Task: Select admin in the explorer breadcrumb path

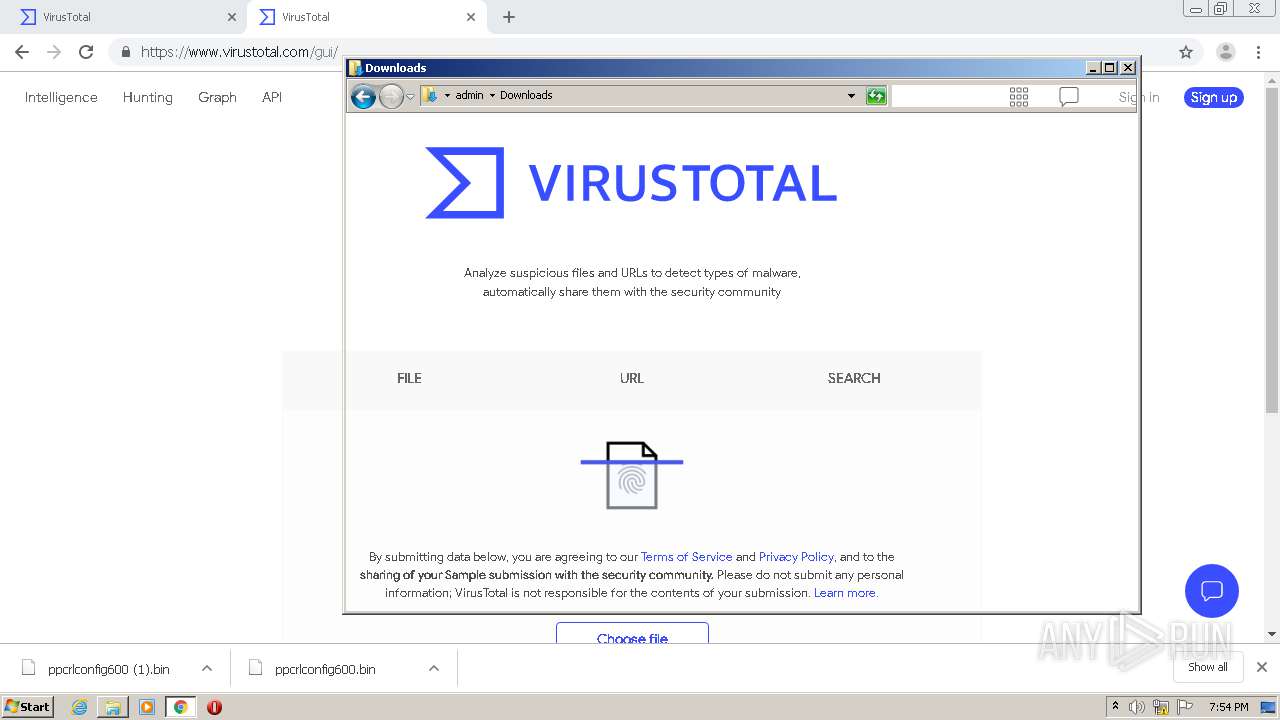Action: (469, 95)
